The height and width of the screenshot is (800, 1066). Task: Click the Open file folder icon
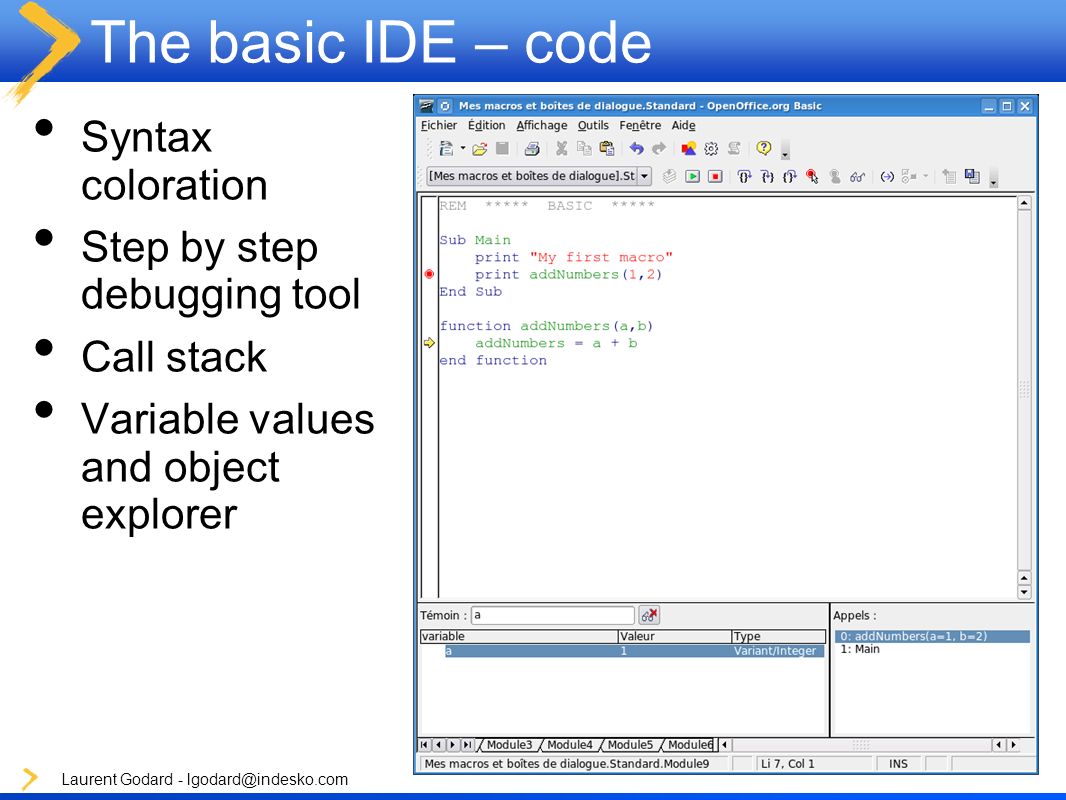coord(480,148)
